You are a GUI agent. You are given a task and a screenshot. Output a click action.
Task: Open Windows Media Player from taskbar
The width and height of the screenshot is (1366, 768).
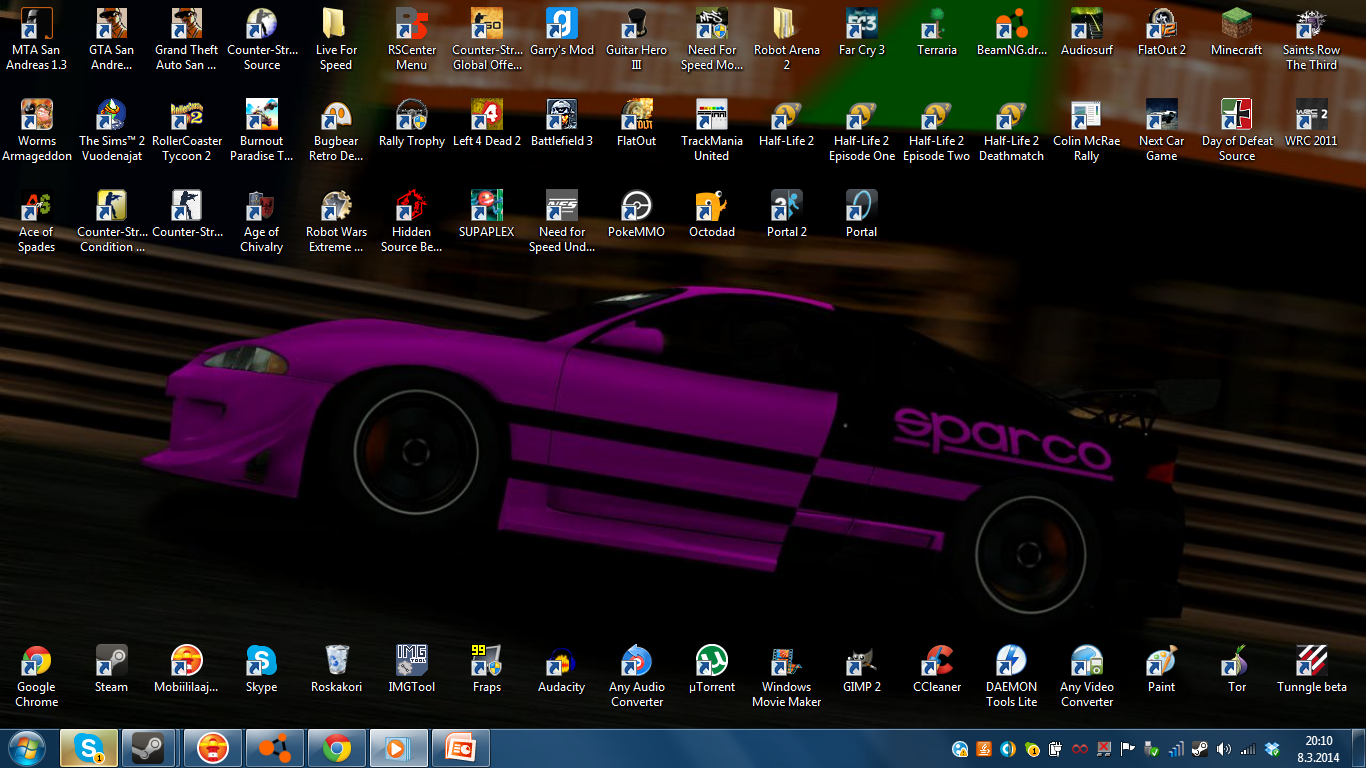coord(398,748)
